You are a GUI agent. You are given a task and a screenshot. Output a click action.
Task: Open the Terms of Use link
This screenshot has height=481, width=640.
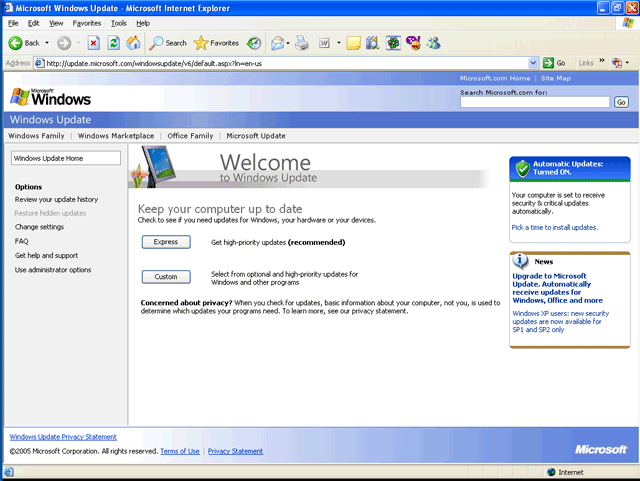click(180, 451)
